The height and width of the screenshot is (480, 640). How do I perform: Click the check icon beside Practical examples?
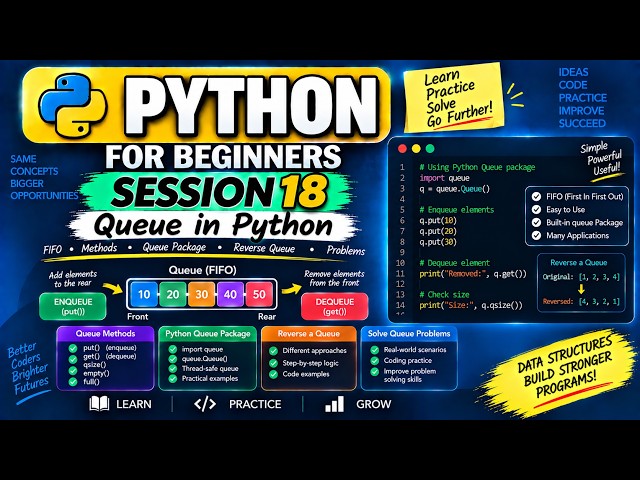pyautogui.click(x=173, y=378)
